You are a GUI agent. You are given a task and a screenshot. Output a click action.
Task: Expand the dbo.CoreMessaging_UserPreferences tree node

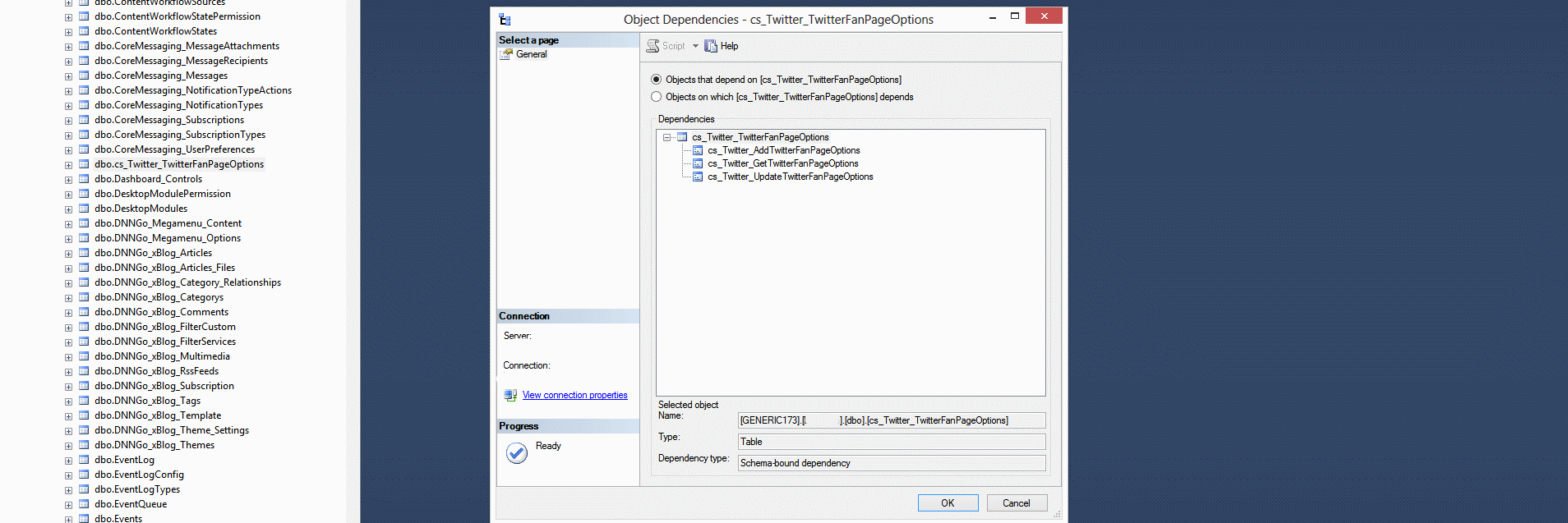pos(68,150)
